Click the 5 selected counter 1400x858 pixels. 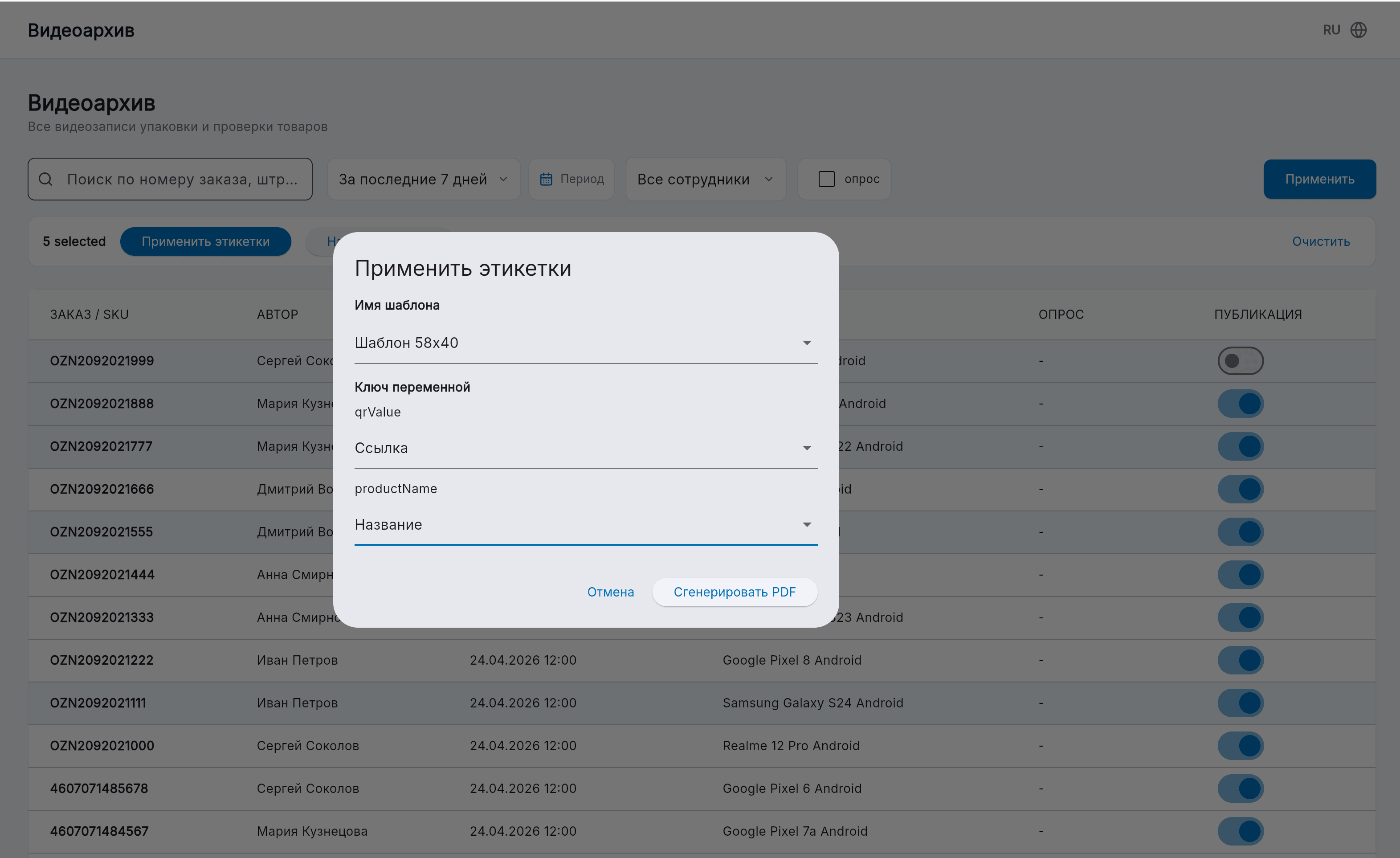(74, 241)
